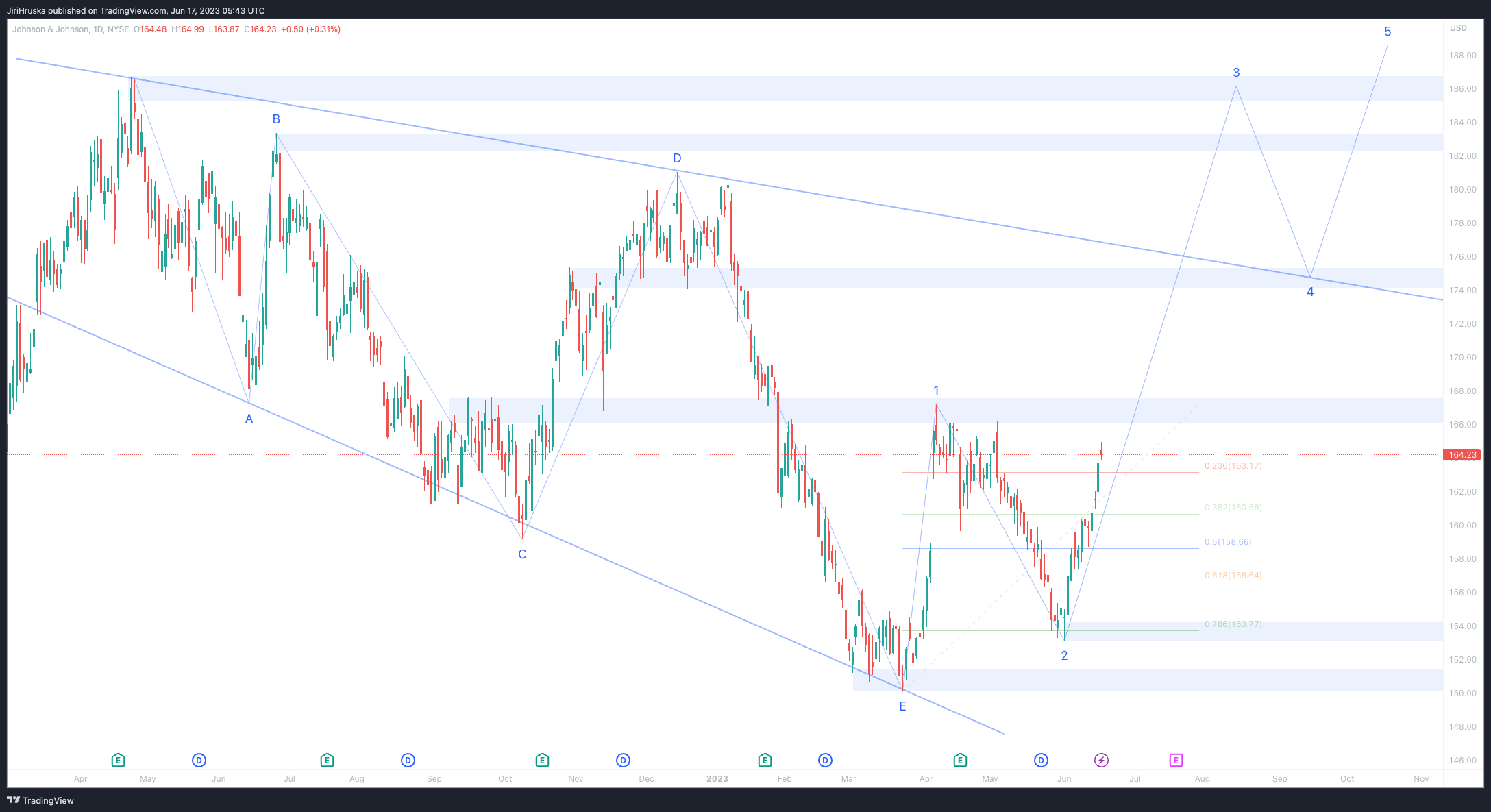Click the TradingView logo in the footer
Image resolution: width=1491 pixels, height=812 pixels.
[40, 800]
